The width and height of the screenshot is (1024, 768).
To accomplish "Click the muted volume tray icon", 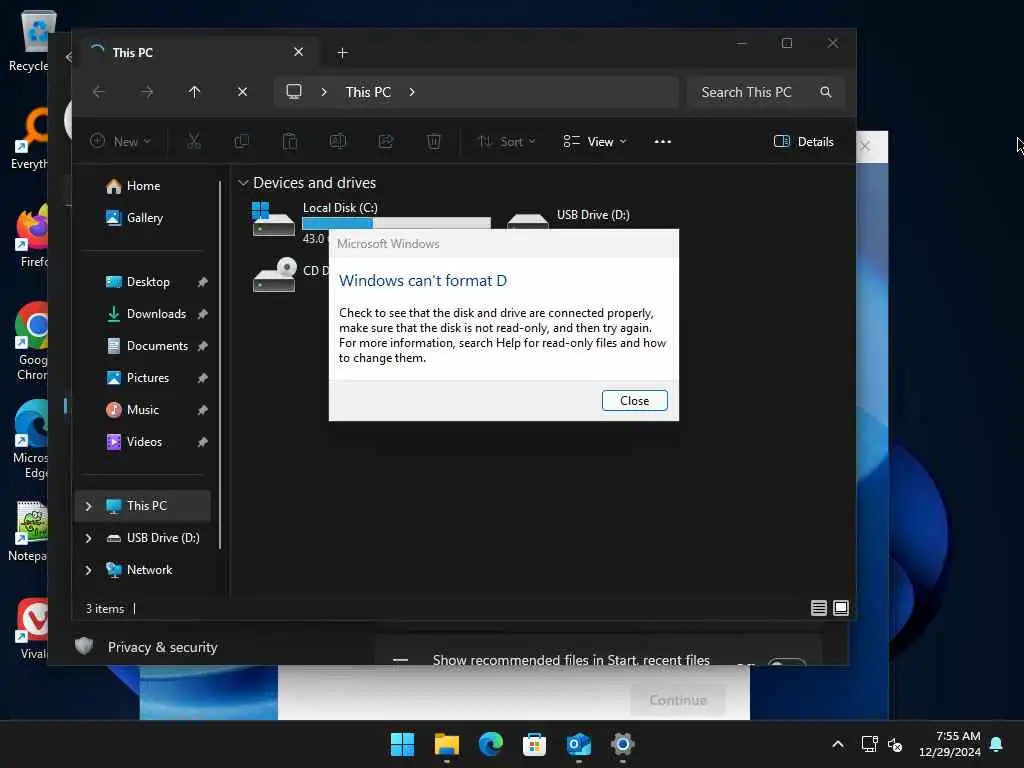I will pos(895,744).
